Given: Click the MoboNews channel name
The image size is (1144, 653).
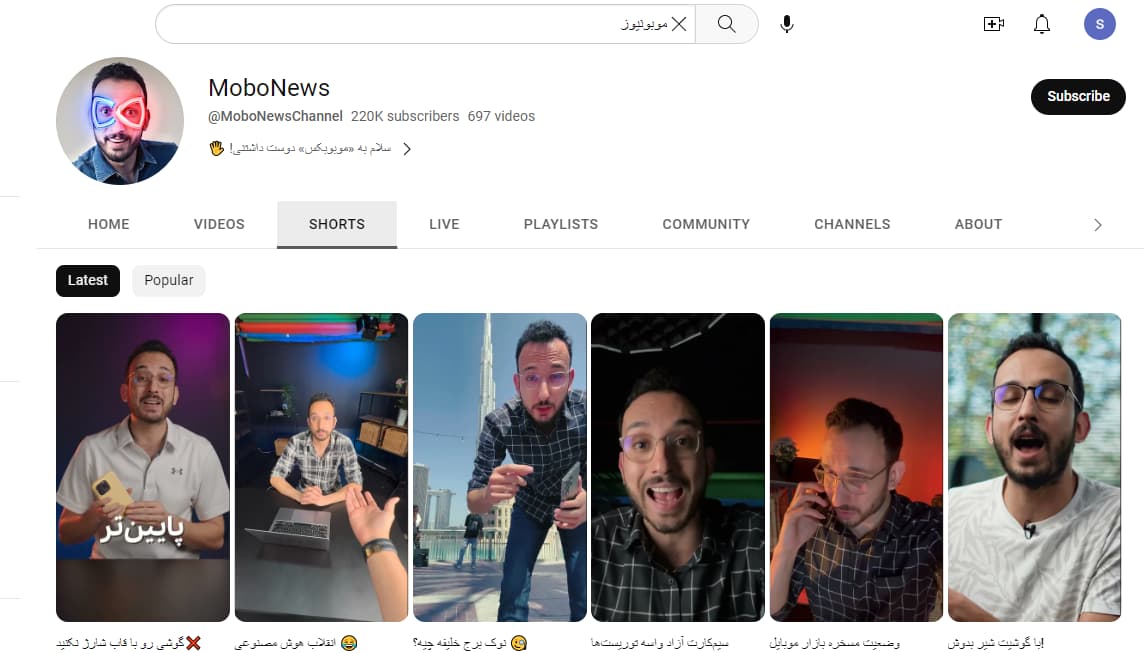Looking at the screenshot, I should click(269, 88).
